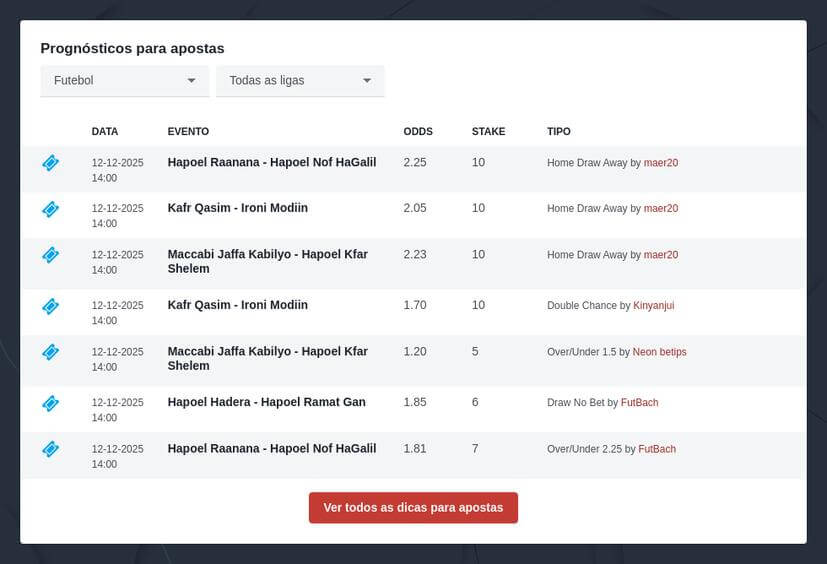Click the ODDS column header
The height and width of the screenshot is (564, 827).
418,132
